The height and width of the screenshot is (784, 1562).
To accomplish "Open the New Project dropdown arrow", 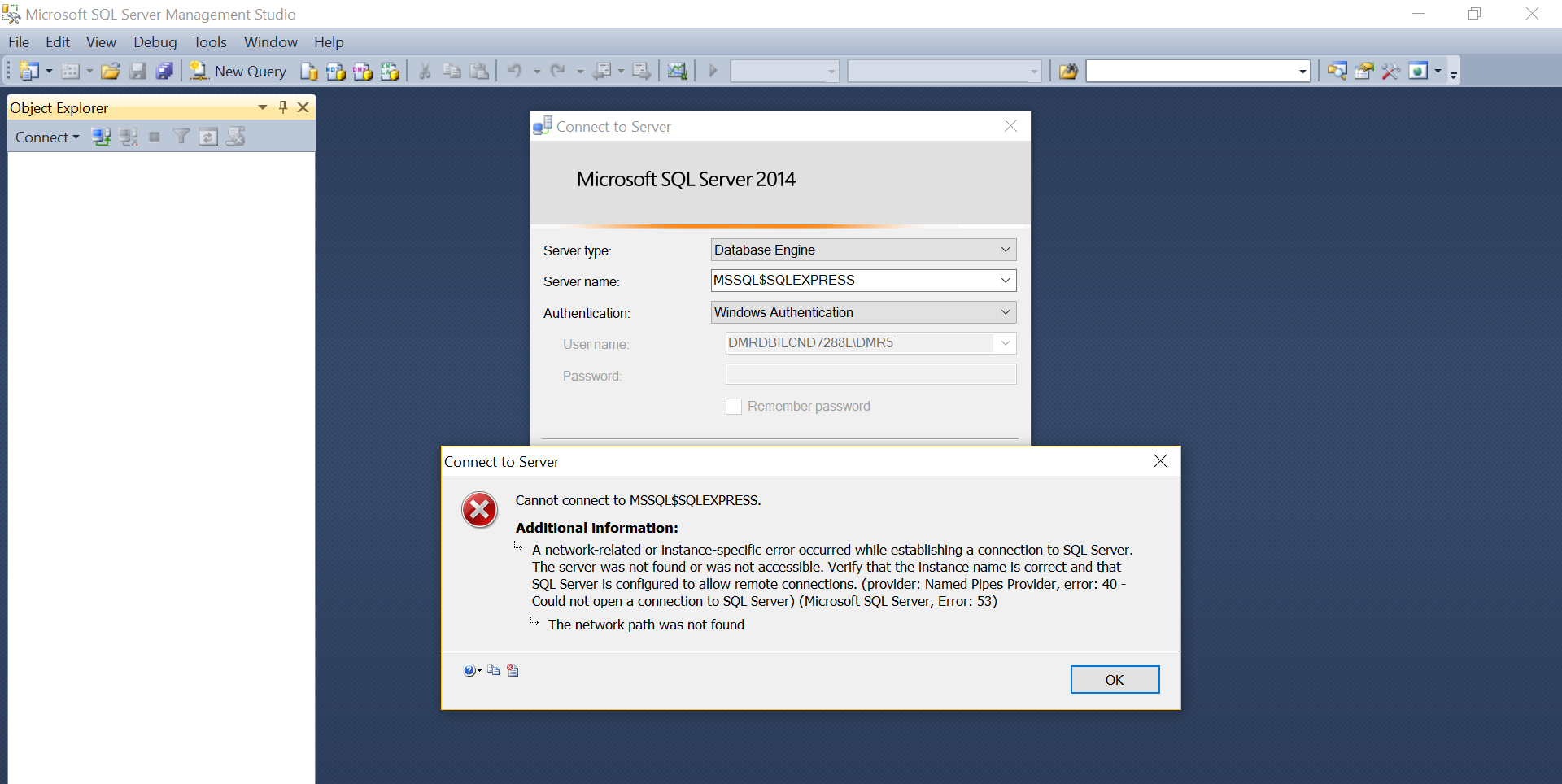I will click(x=49, y=72).
